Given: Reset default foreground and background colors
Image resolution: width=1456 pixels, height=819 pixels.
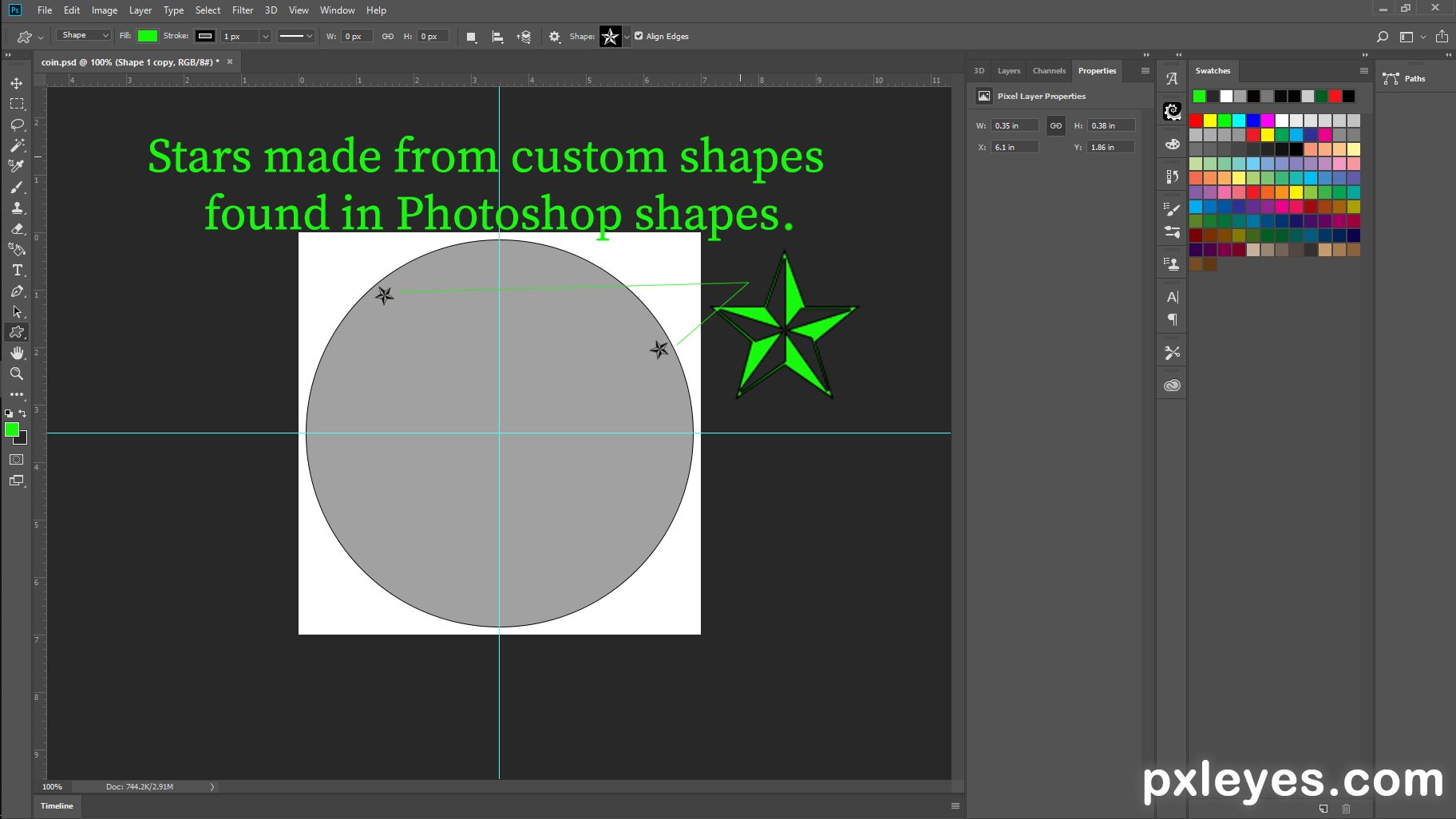Looking at the screenshot, I should 9,413.
